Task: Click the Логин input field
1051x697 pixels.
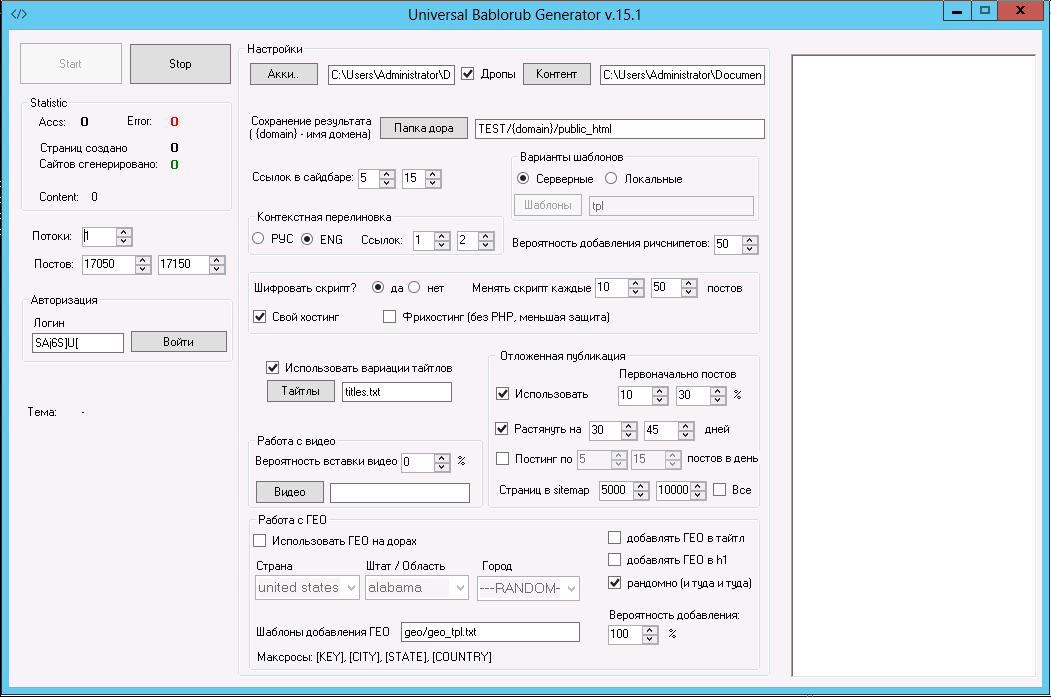Action: point(78,342)
